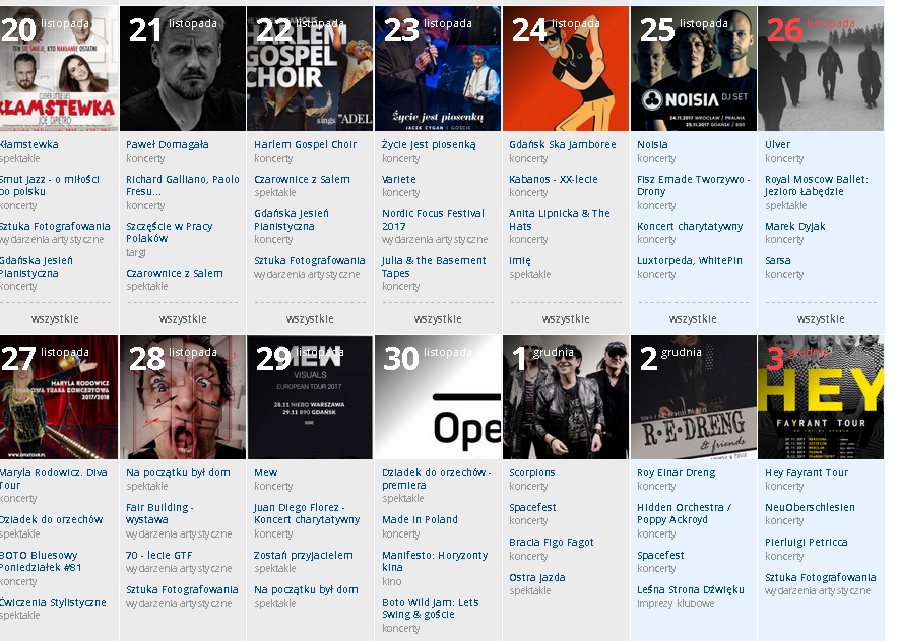This screenshot has width=899, height=641.
Task: Show all events via wszystkie under 20 listopada
Action: tap(55, 319)
